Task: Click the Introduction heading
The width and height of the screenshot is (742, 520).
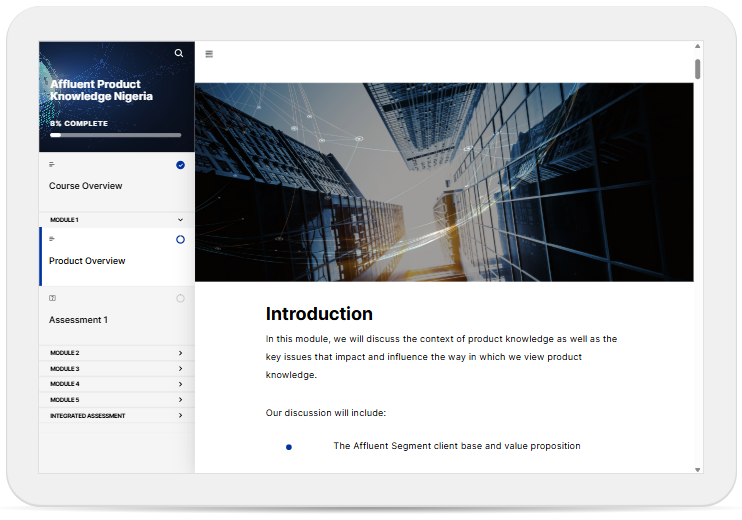Action: click(319, 314)
